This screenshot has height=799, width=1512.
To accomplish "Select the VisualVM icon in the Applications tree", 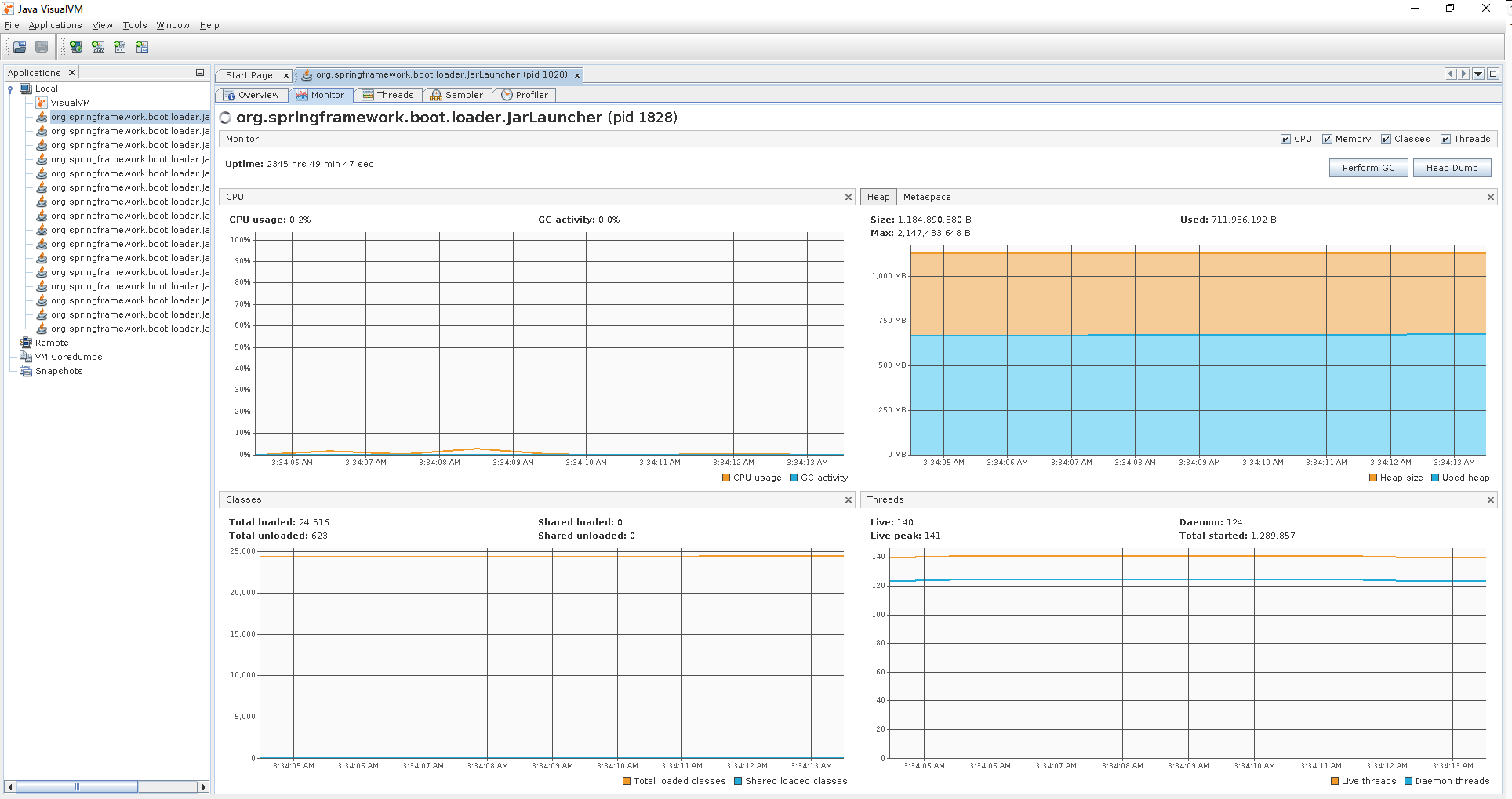I will [x=42, y=103].
